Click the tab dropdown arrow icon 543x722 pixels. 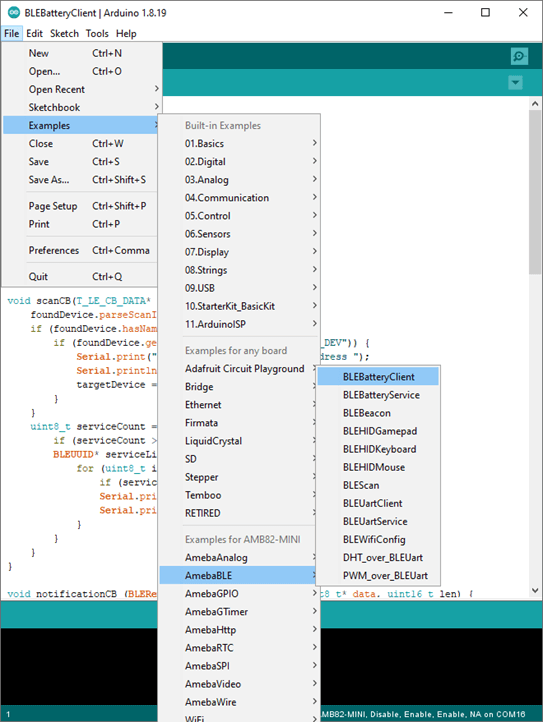point(515,83)
